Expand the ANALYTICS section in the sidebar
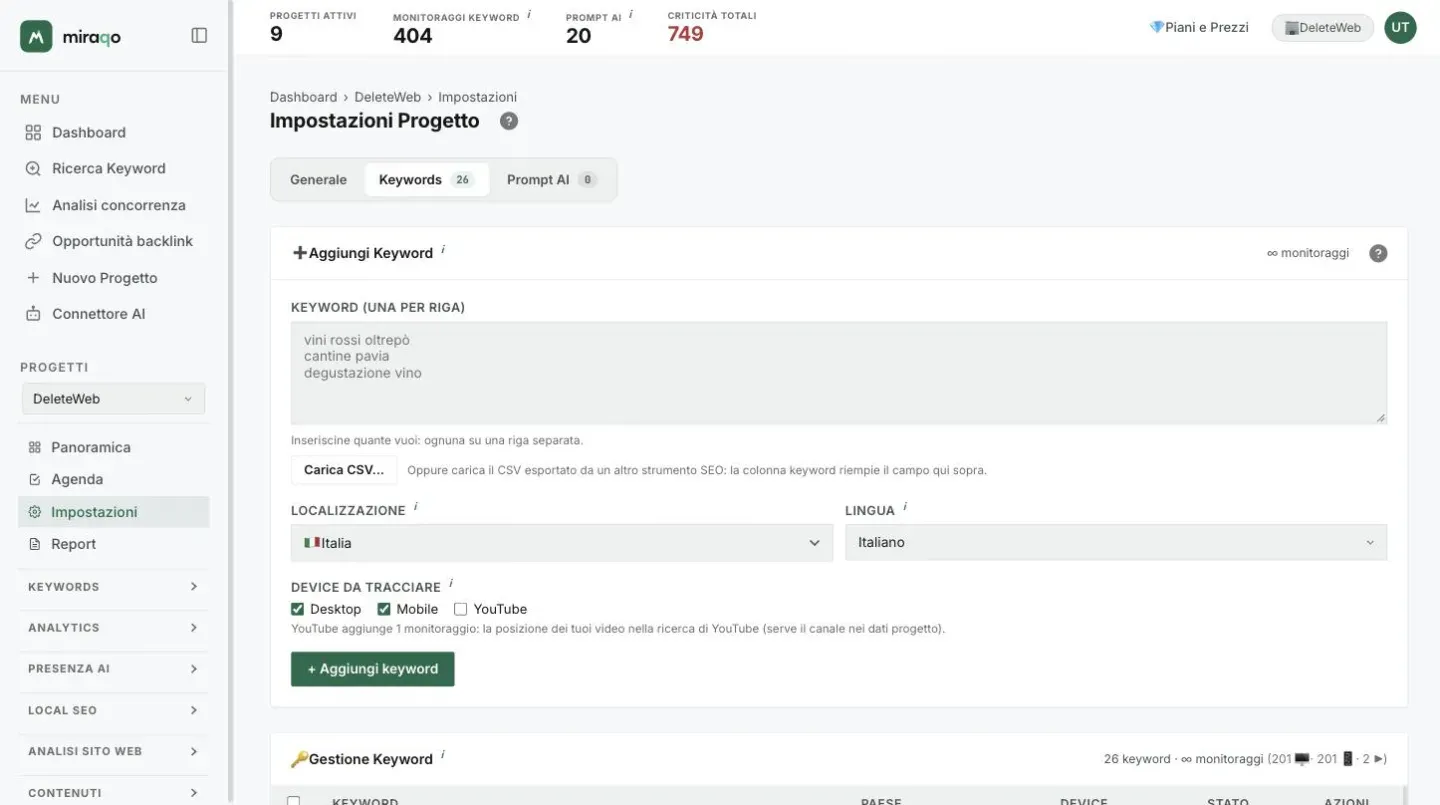1440x805 pixels. pyautogui.click(x=113, y=628)
